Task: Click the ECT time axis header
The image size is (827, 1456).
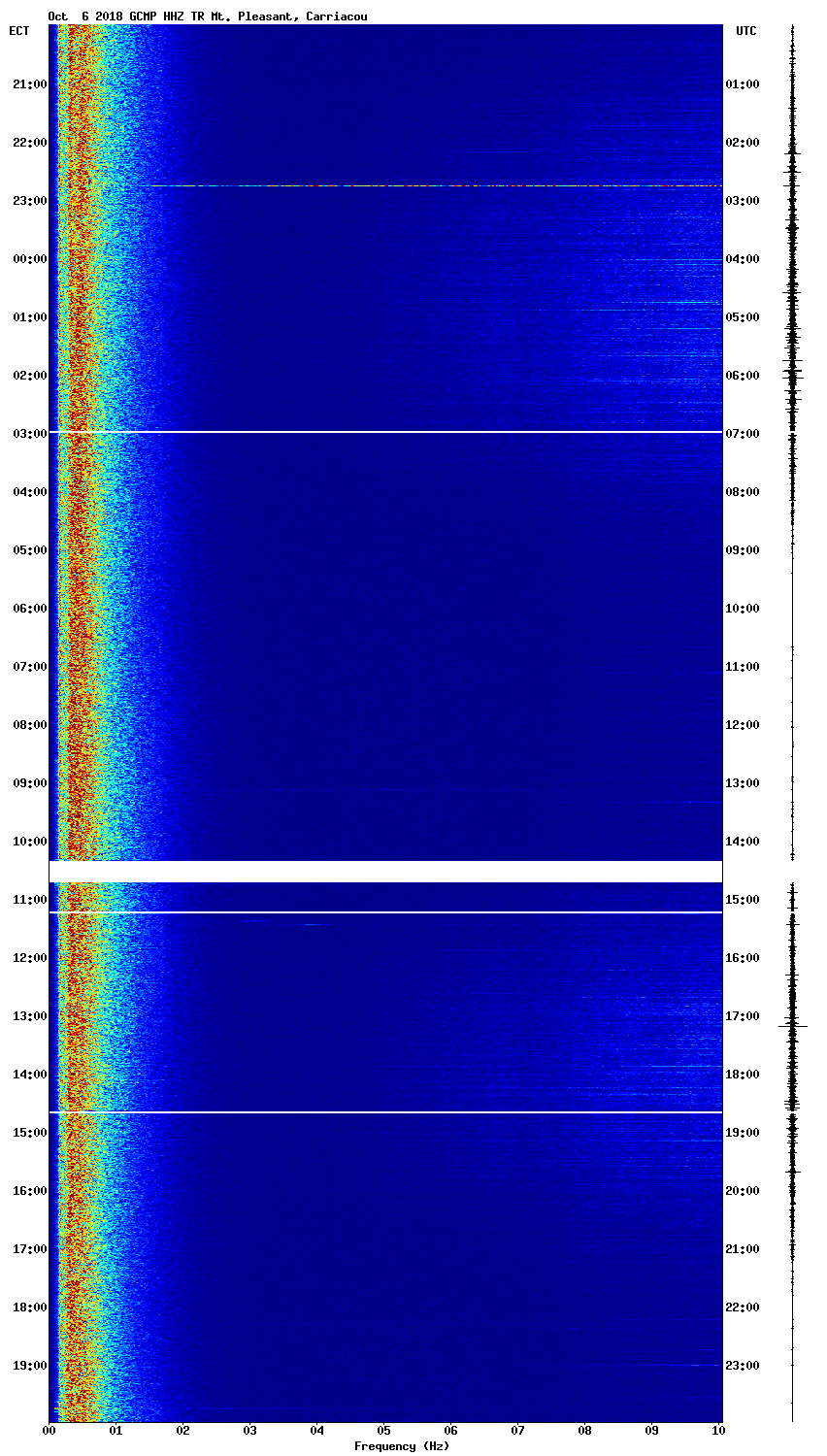Action: 19,31
